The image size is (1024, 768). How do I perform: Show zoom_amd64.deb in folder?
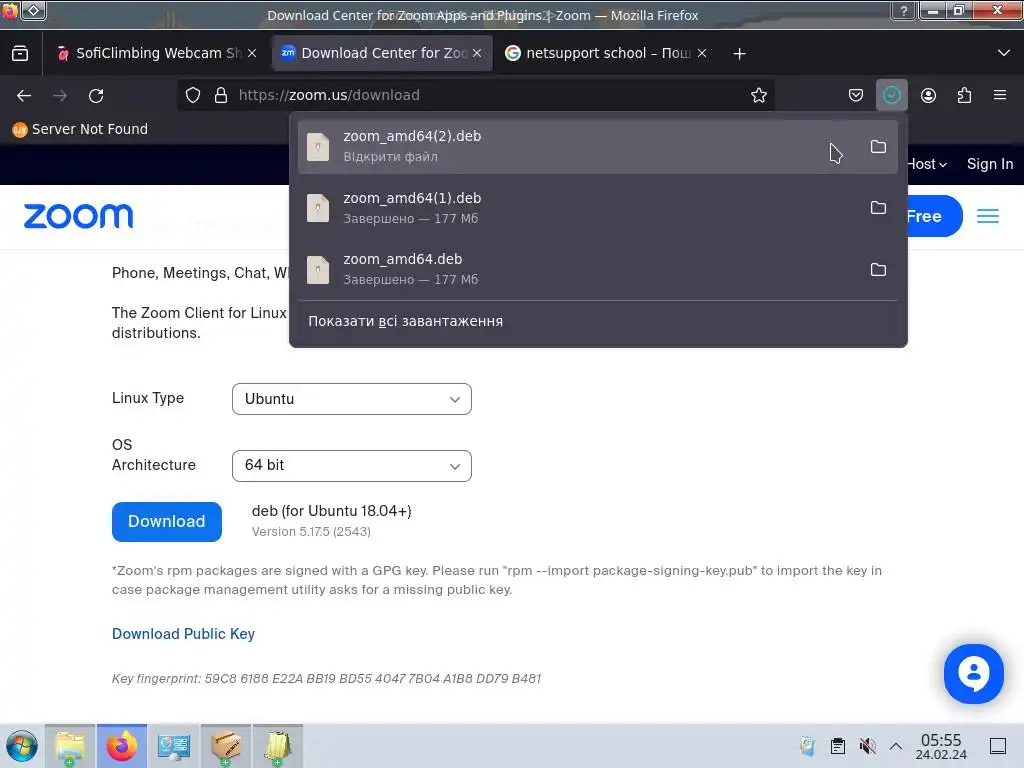click(x=878, y=269)
